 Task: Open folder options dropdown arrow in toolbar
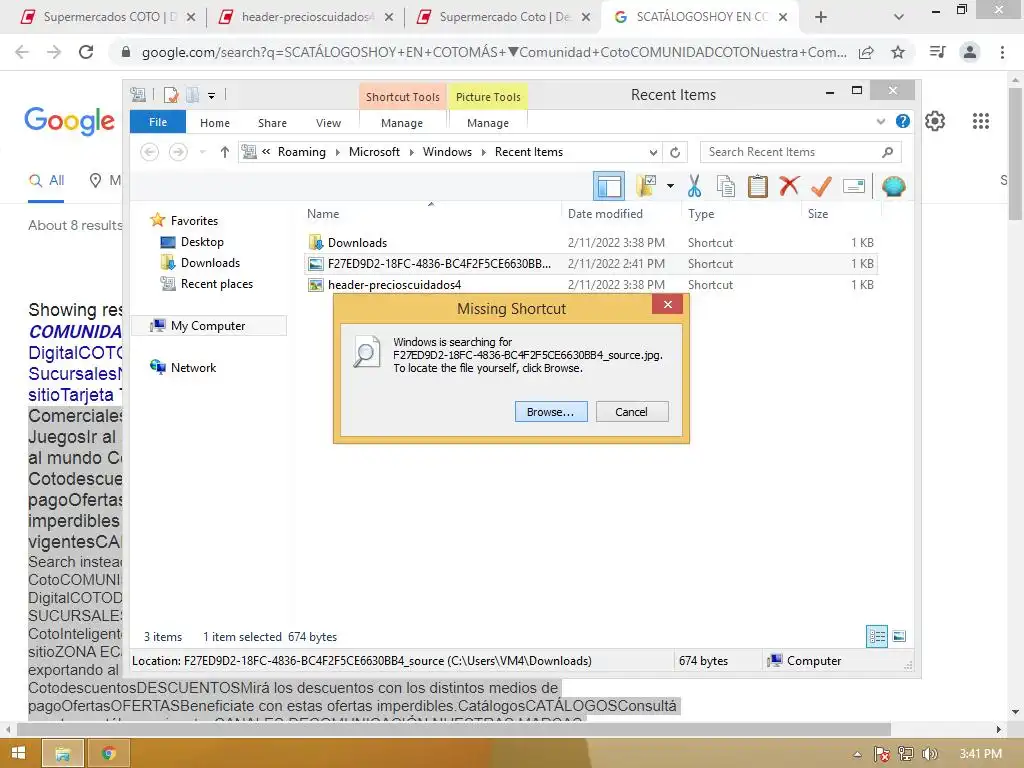[x=670, y=186]
